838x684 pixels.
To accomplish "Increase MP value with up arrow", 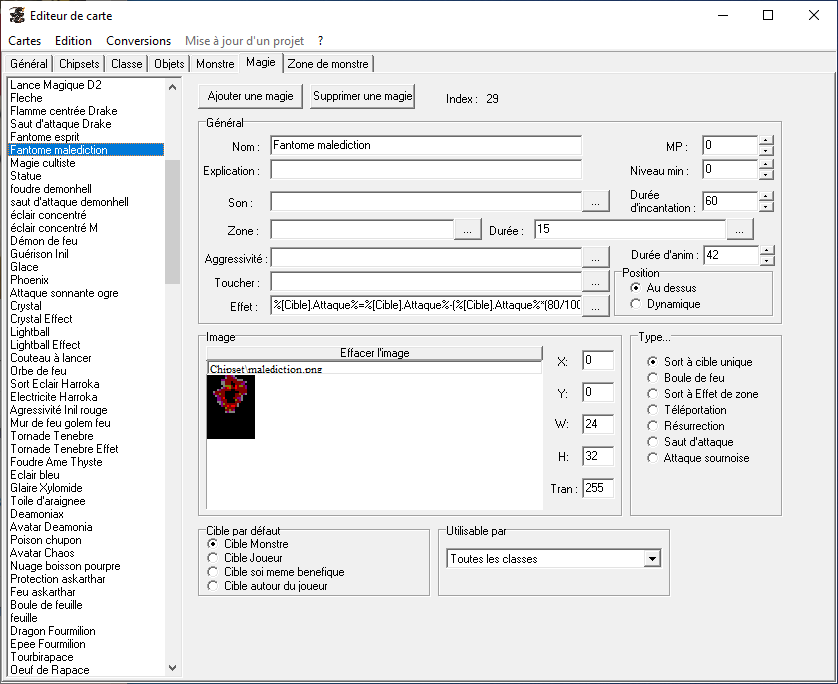I will pyautogui.click(x=766, y=140).
